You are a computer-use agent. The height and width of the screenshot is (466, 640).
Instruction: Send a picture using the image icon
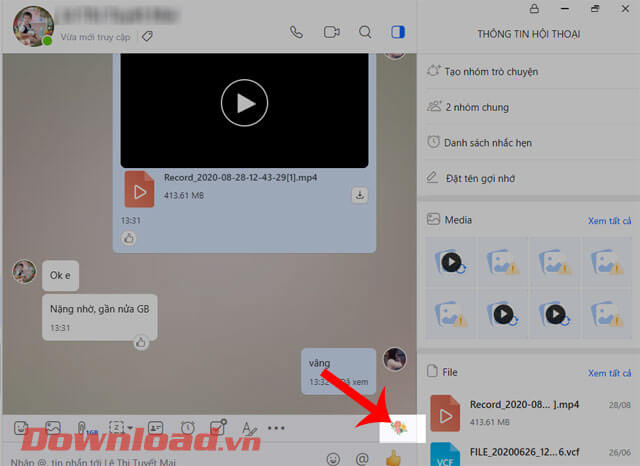click(x=53, y=428)
